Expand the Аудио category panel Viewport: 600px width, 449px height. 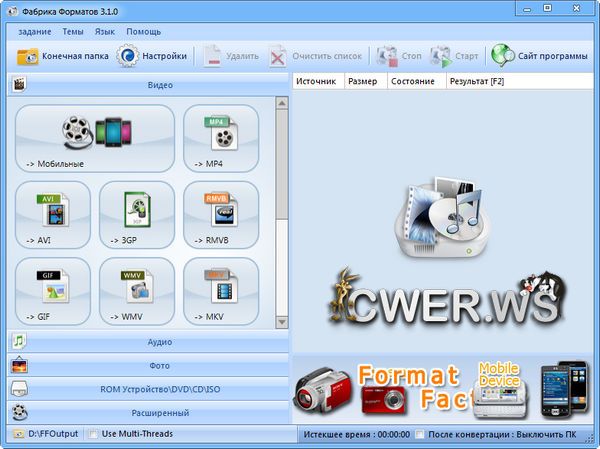tap(146, 342)
